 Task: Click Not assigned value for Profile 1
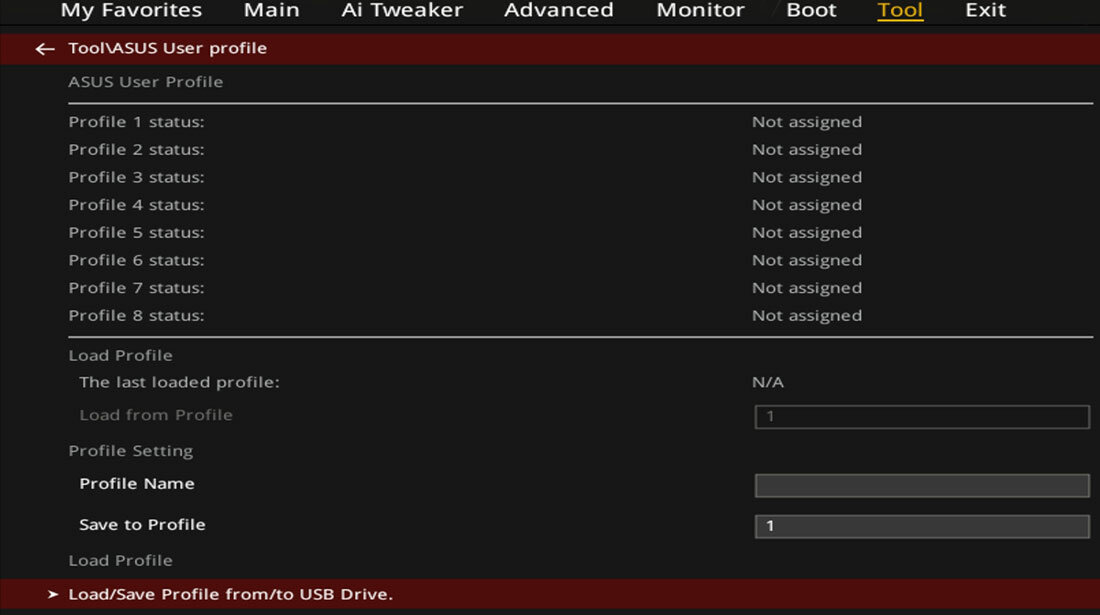coord(807,122)
